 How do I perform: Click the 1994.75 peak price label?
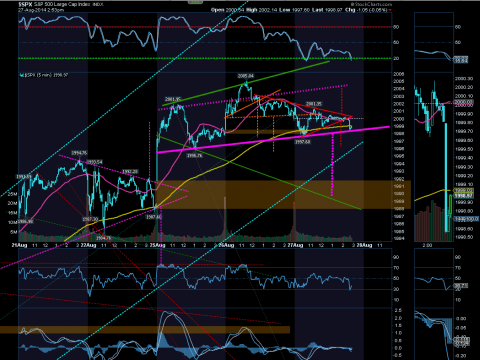[x=79, y=153]
